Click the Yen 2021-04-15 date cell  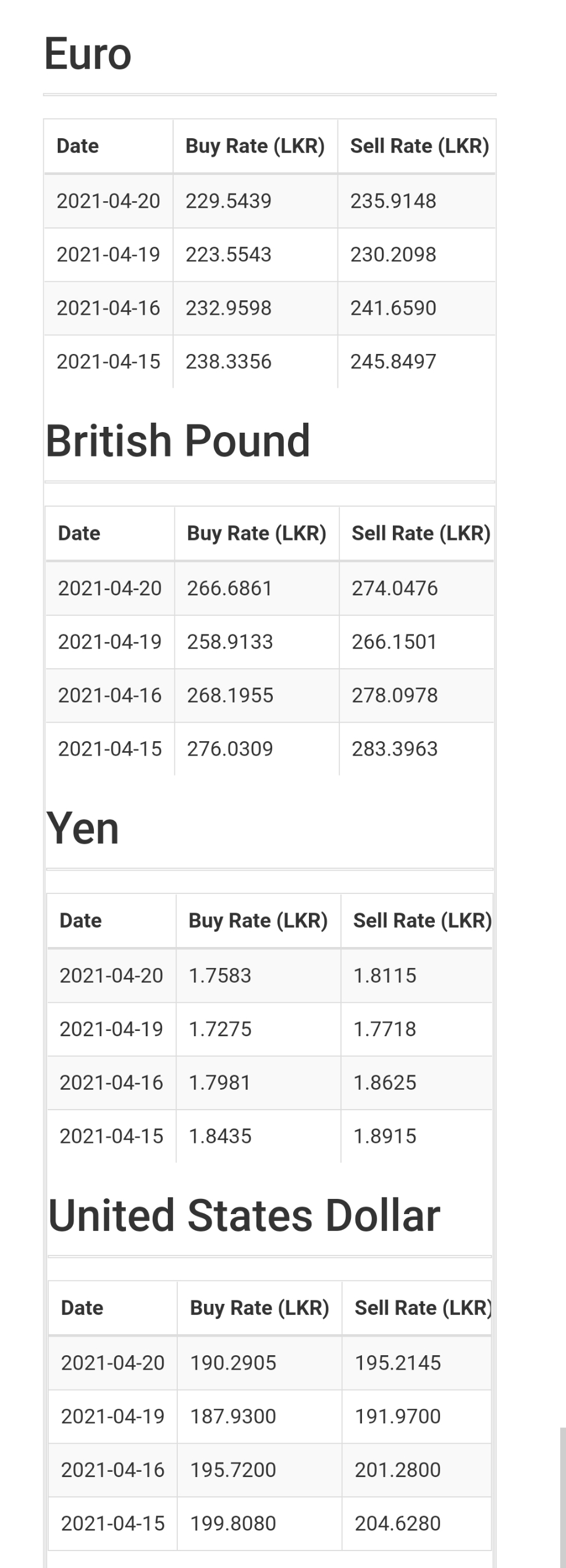coord(111,1136)
